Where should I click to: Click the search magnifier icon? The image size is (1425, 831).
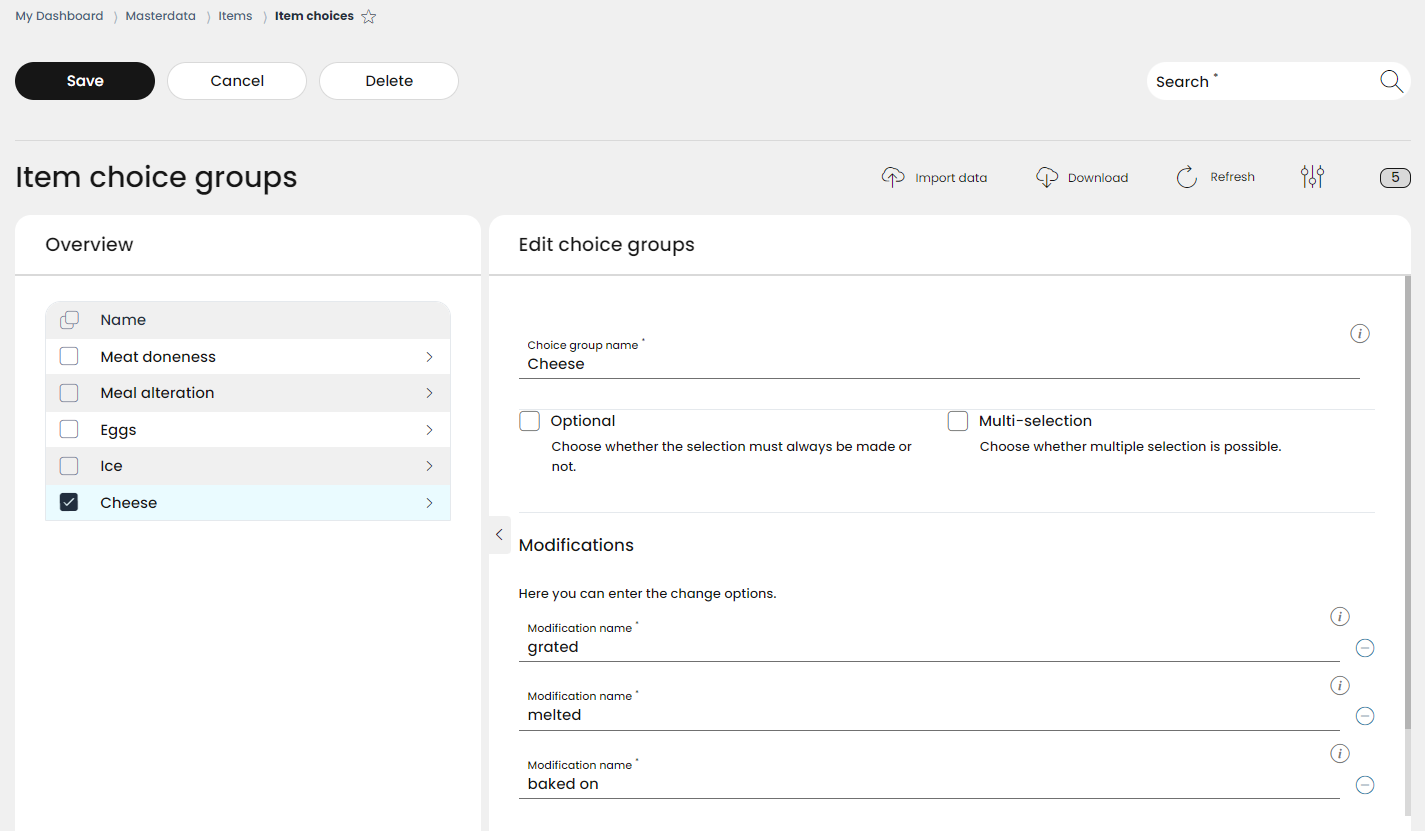1391,81
